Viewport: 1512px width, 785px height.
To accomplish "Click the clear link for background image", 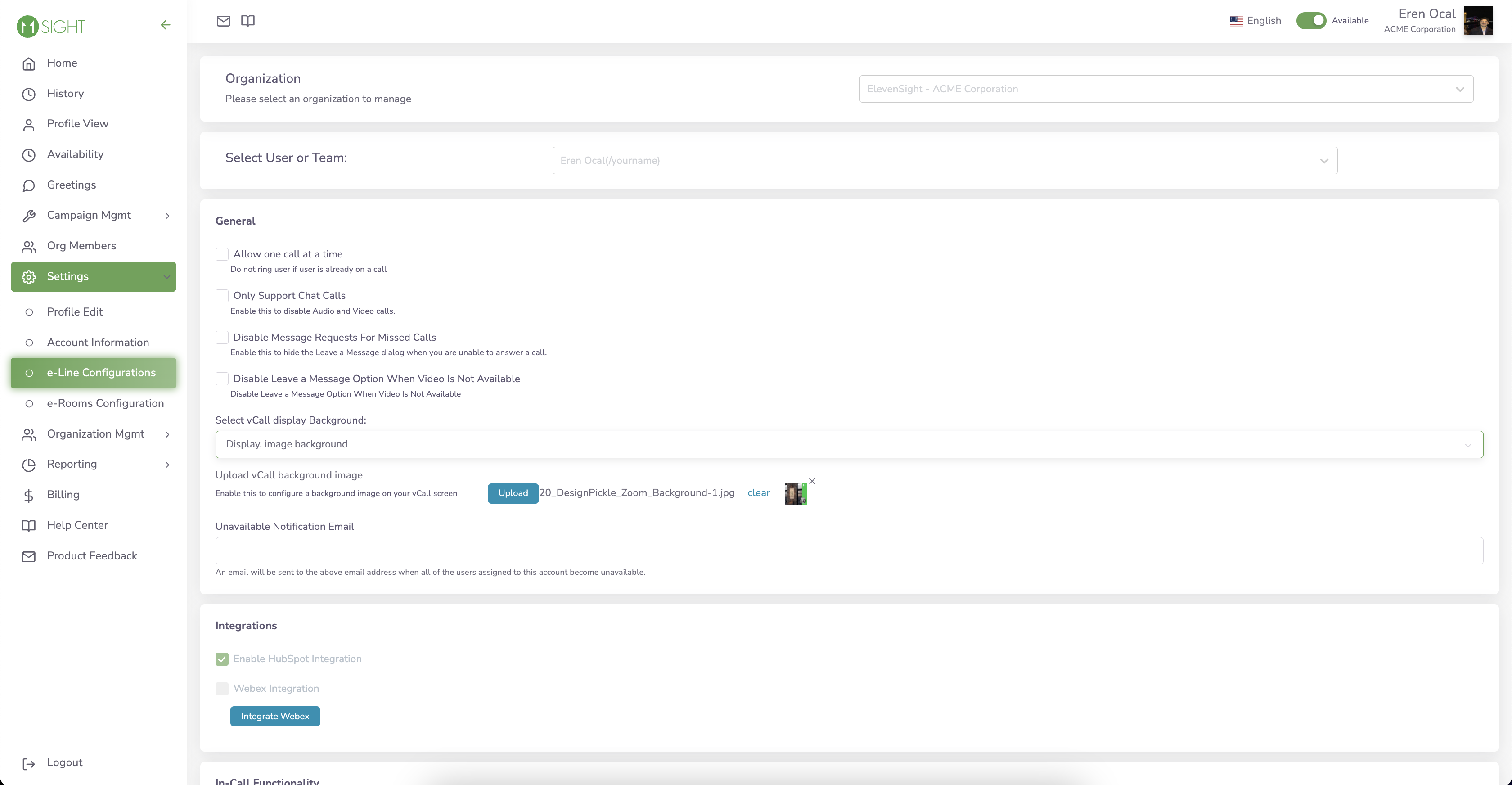I will coord(758,493).
